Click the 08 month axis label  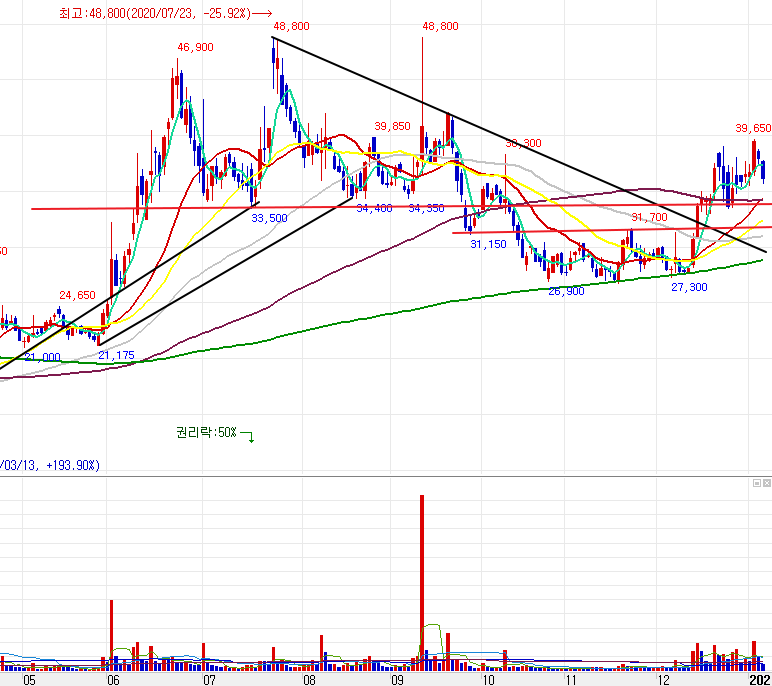click(309, 680)
